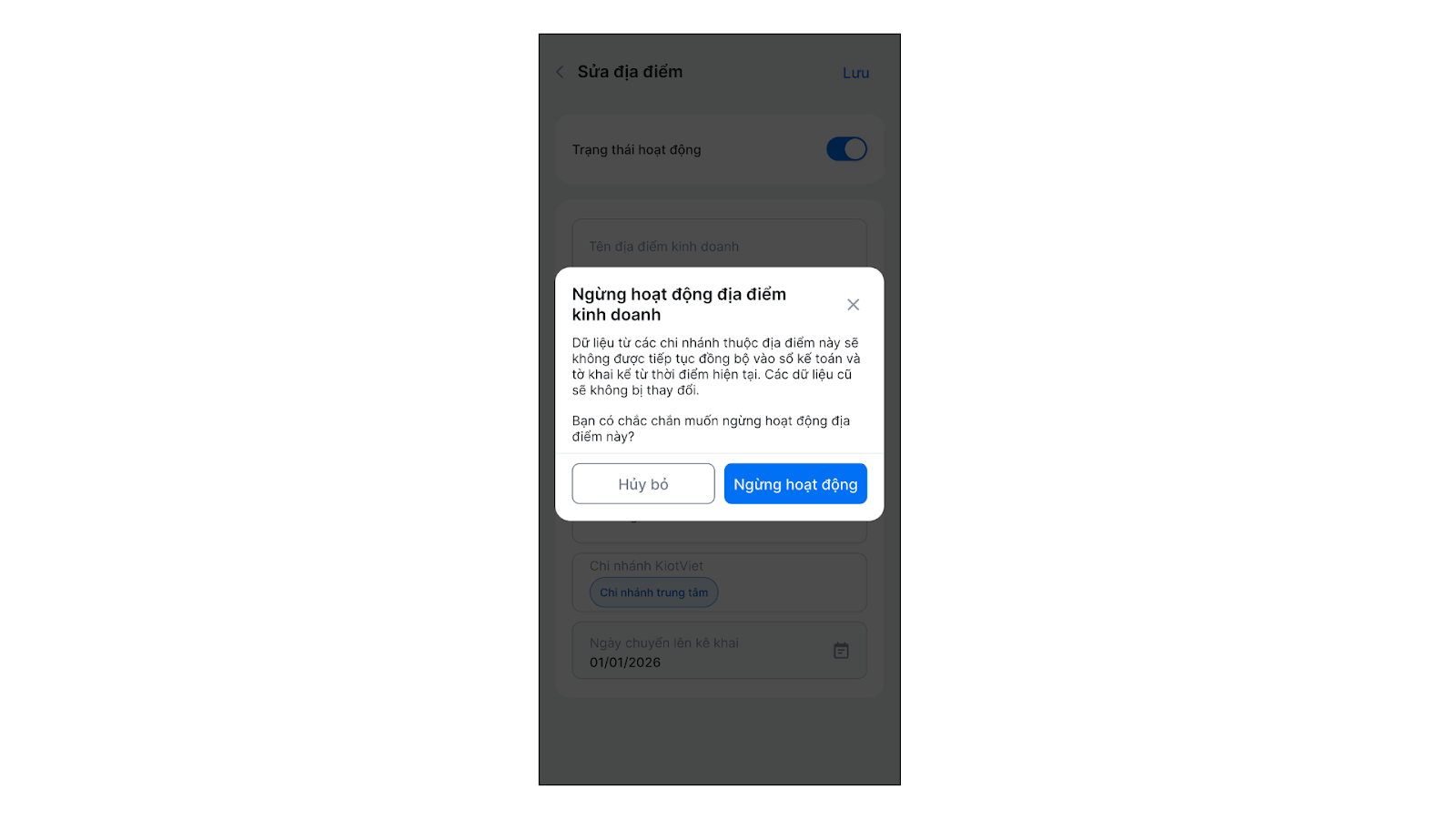Click the Bạn có chắc chắn confirmation question
This screenshot has width=1456, height=819.
coord(711,429)
